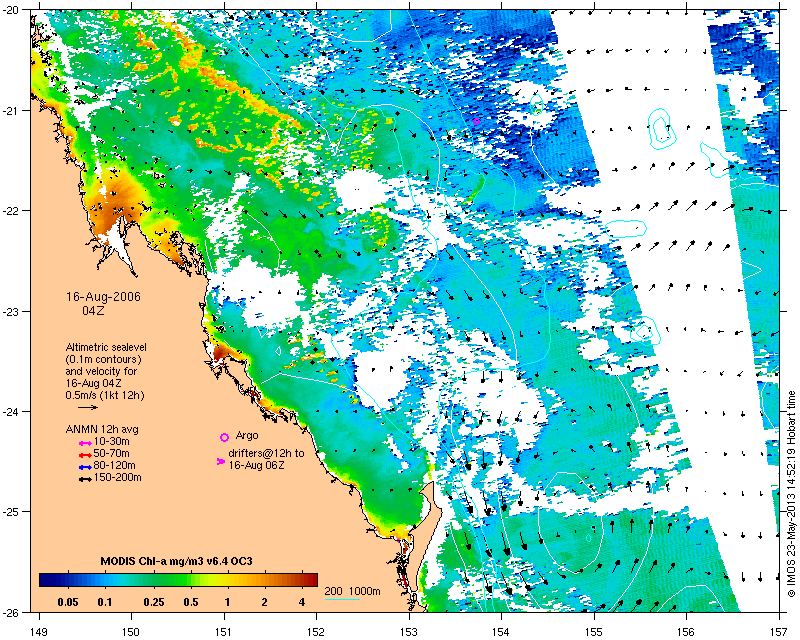Viewport: 800px width, 640px height.
Task: Click the '154' longitude axis label
Action: coord(502,632)
